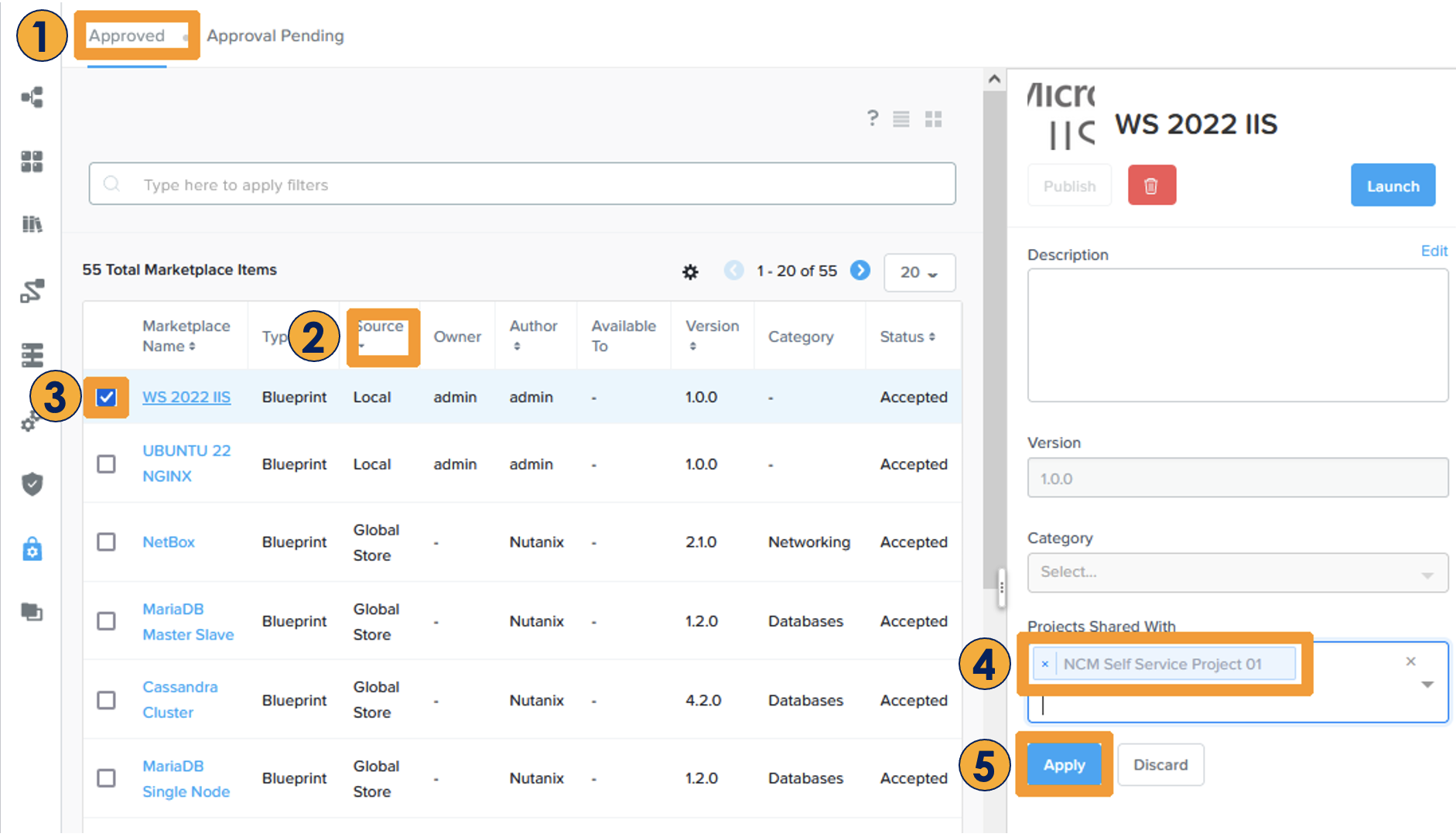Go to previous page arrow
The width and height of the screenshot is (1456, 837).
(734, 271)
